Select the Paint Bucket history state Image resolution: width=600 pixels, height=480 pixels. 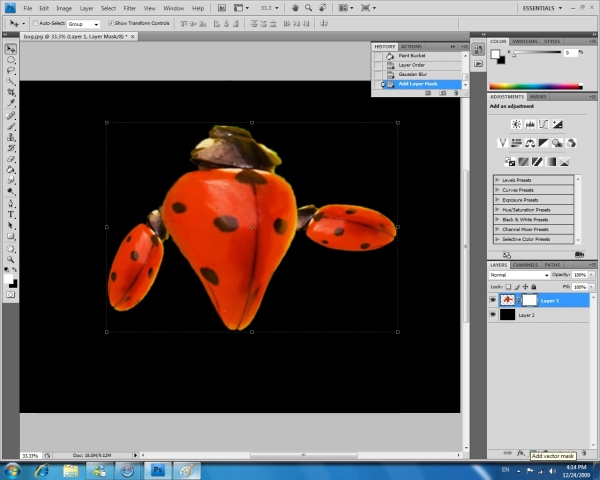click(x=417, y=56)
